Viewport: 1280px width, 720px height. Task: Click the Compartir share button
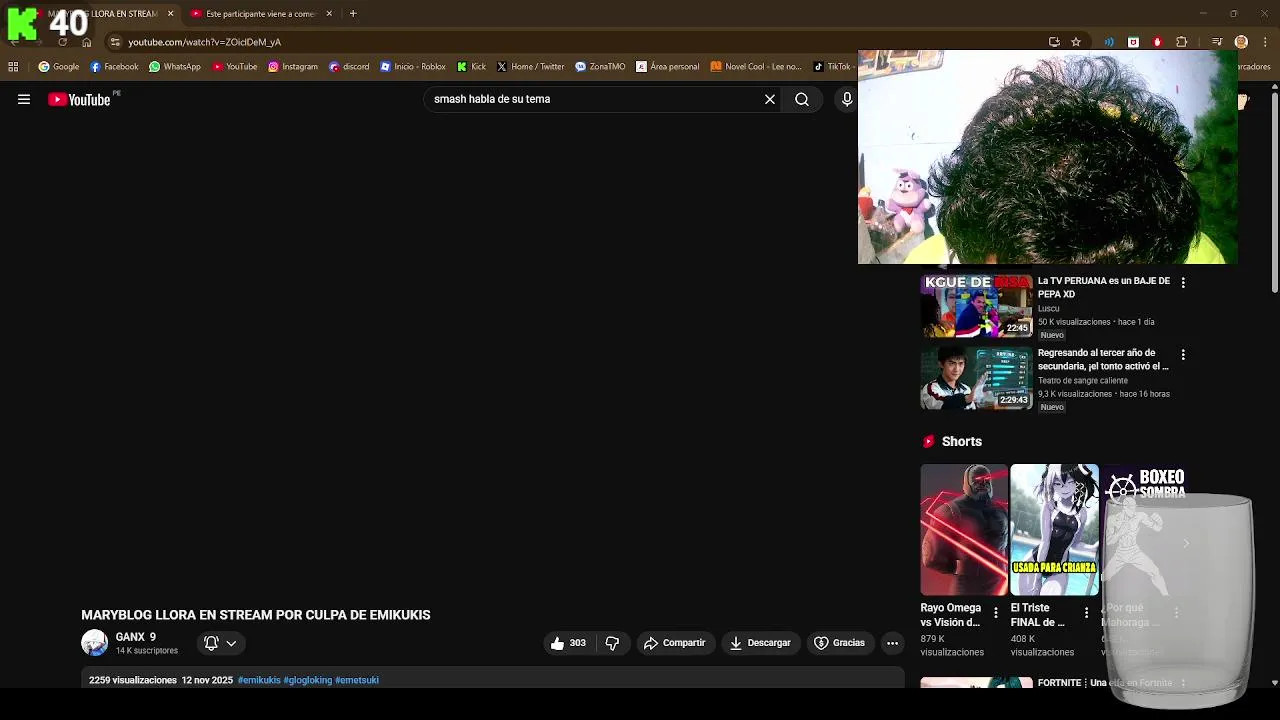675,643
